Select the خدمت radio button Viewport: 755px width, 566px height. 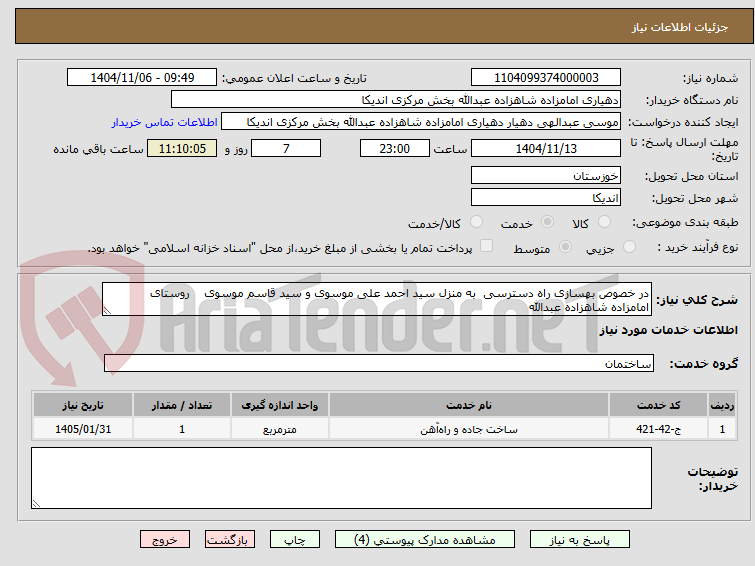[x=547, y=222]
